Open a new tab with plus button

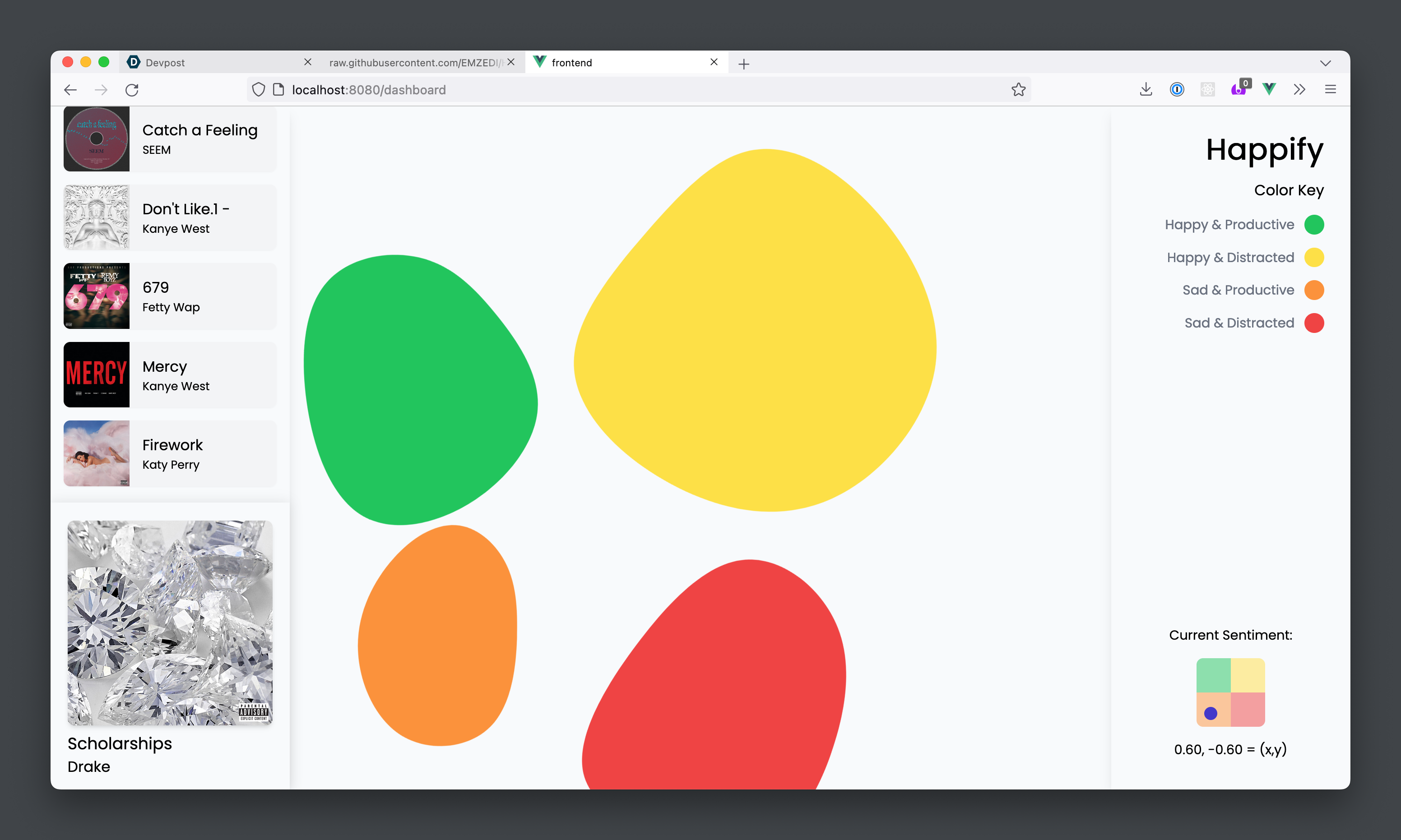743,64
